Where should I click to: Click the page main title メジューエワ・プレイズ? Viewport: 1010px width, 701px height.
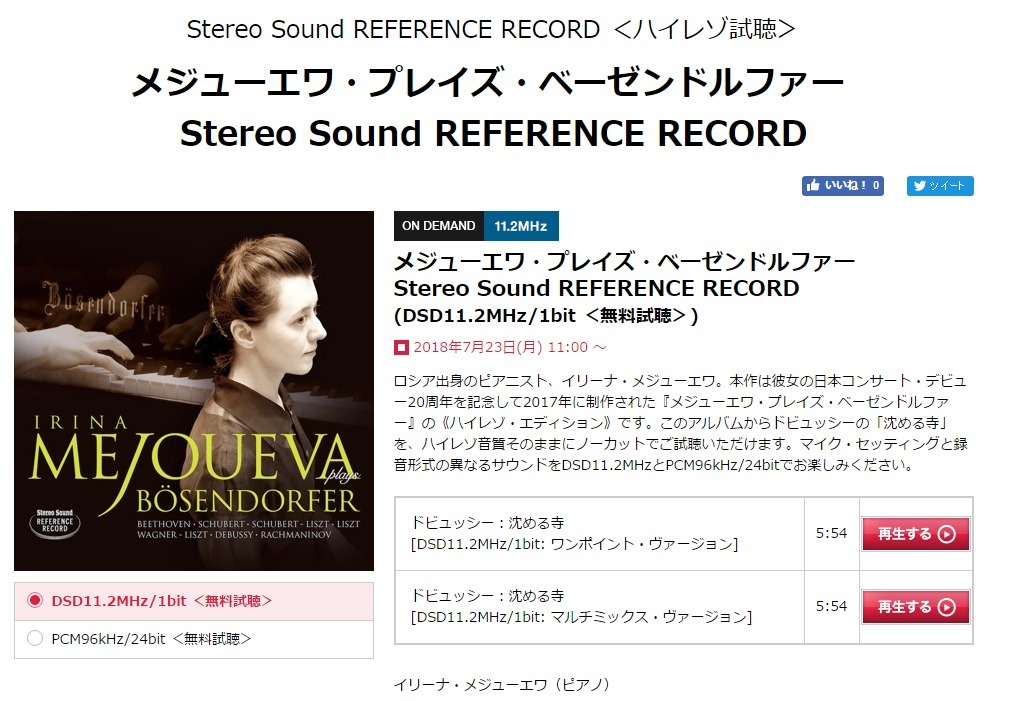tap(488, 82)
